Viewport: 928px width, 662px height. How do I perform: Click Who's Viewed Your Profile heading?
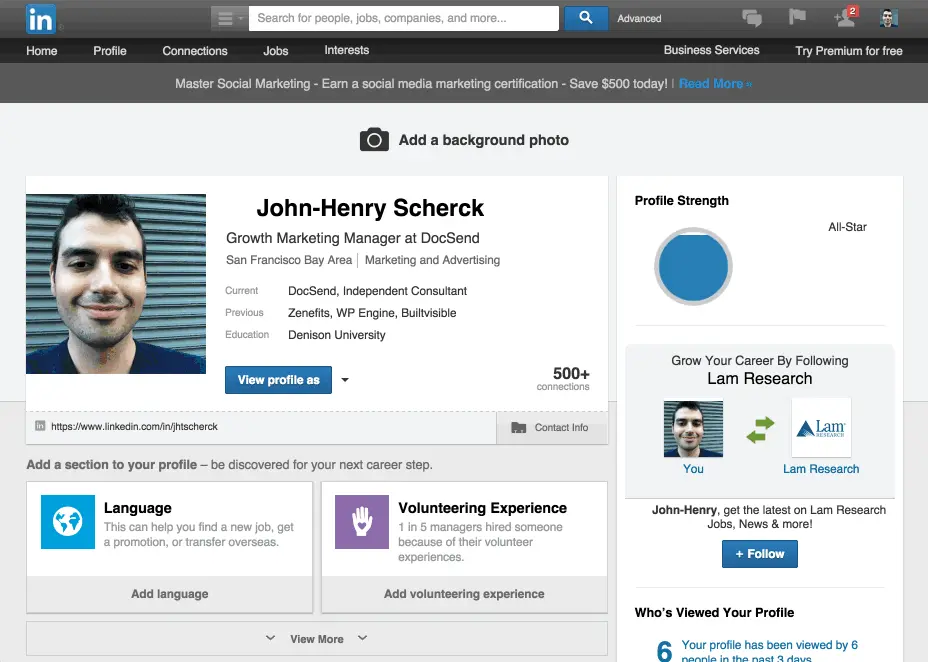(714, 612)
